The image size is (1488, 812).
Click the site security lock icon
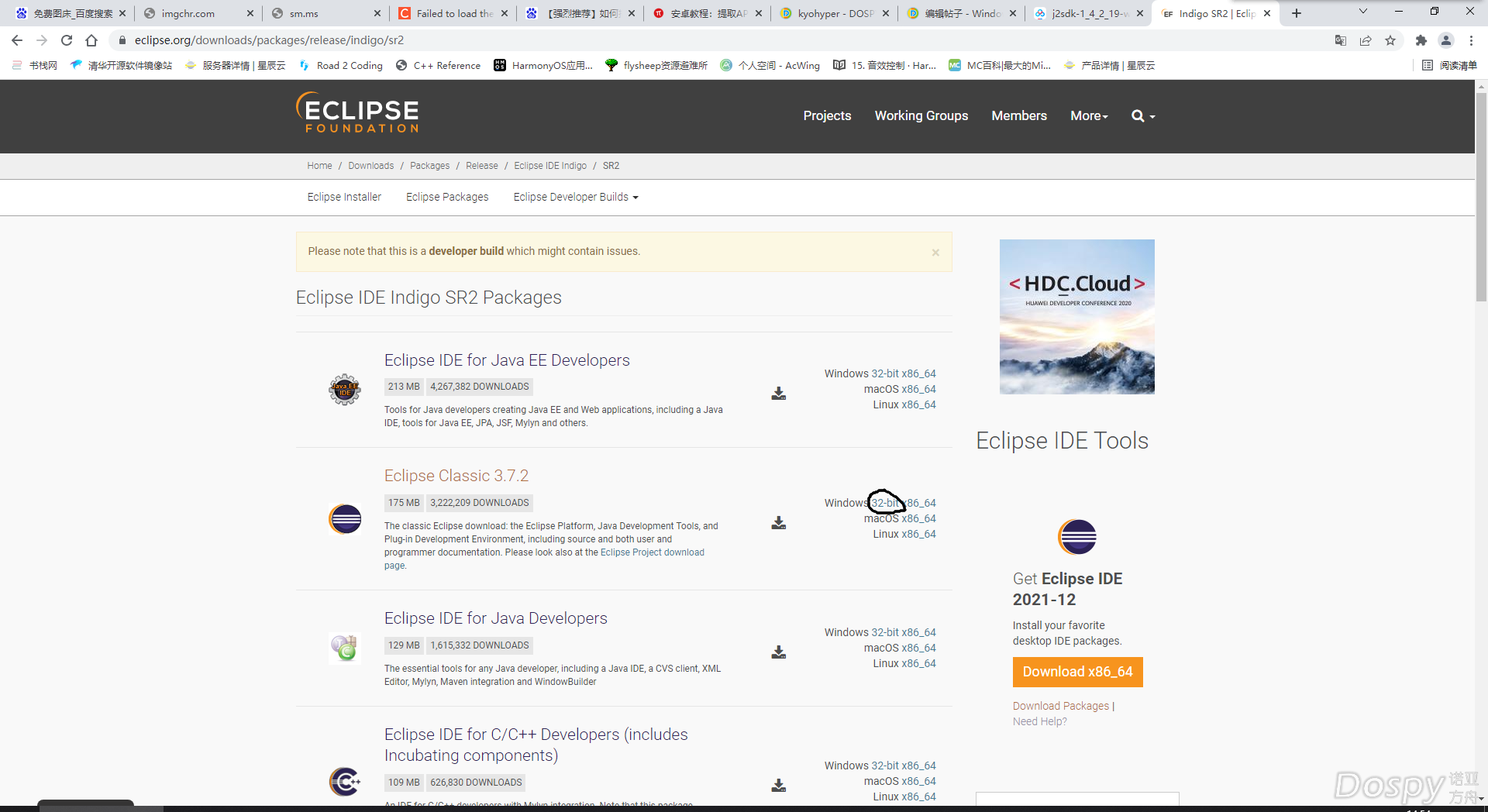pos(122,40)
